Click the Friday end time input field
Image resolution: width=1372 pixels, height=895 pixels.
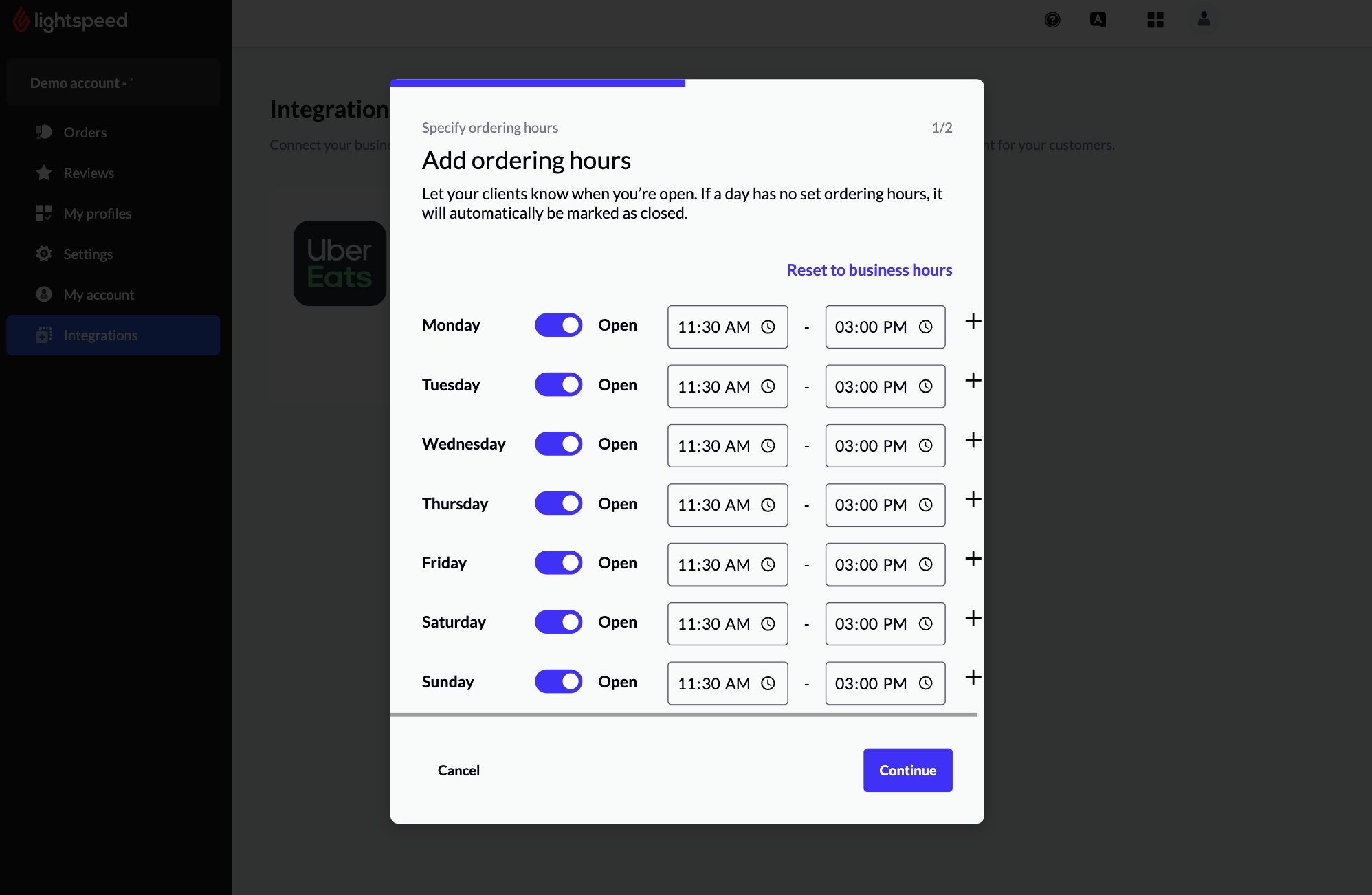point(885,564)
